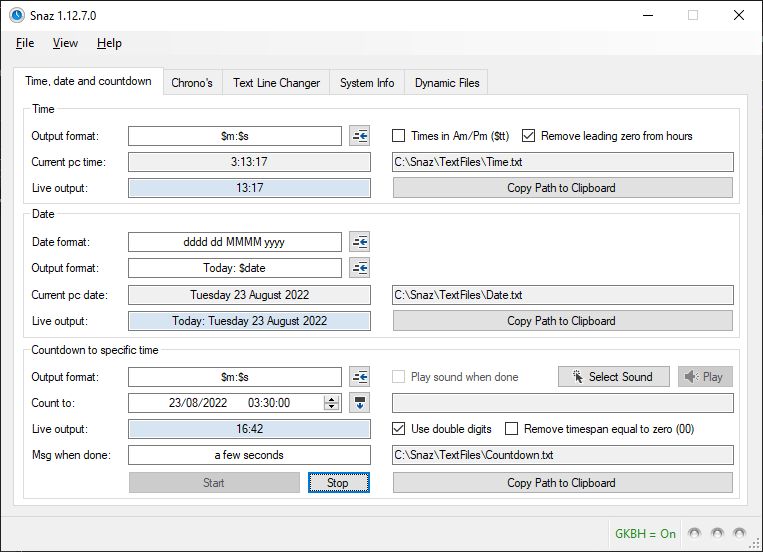Open variable picker for Countdown output format
This screenshot has width=763, height=552.
[360, 377]
